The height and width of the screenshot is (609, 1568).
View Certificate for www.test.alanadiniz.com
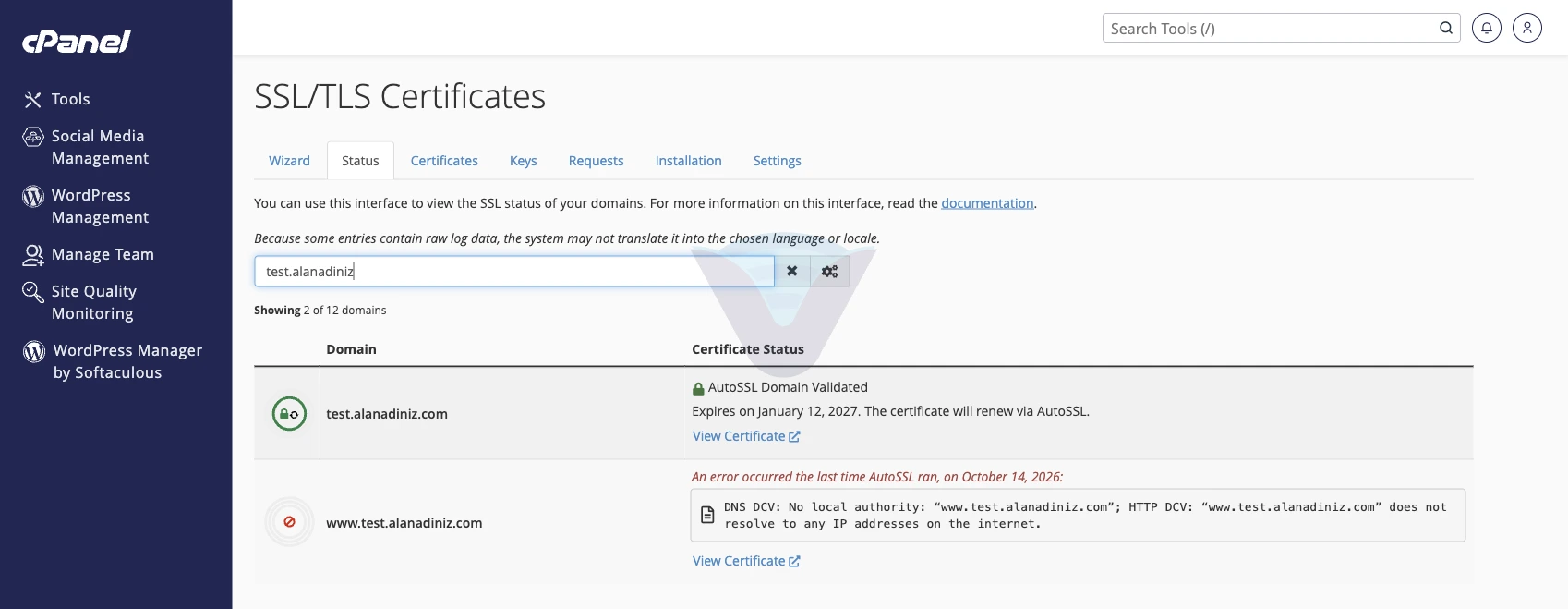(x=746, y=561)
